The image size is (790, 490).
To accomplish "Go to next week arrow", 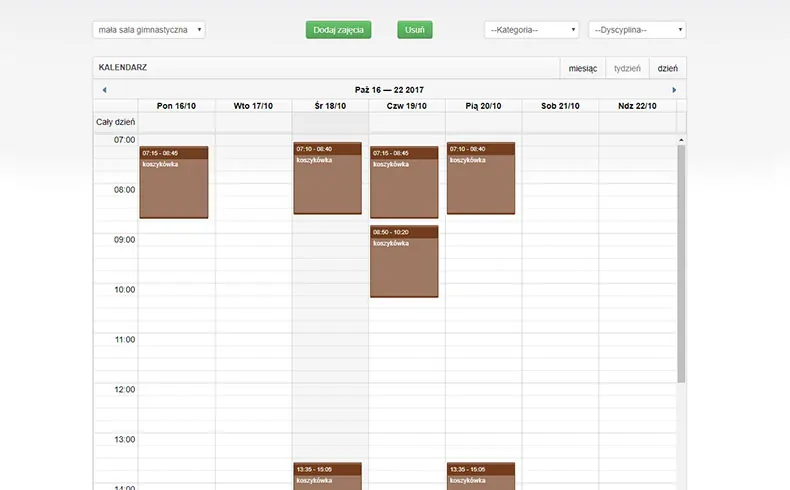I will [x=674, y=90].
